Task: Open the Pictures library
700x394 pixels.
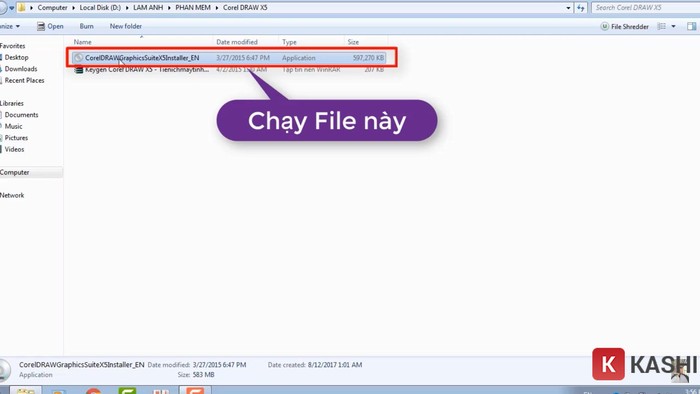Action: tap(16, 138)
